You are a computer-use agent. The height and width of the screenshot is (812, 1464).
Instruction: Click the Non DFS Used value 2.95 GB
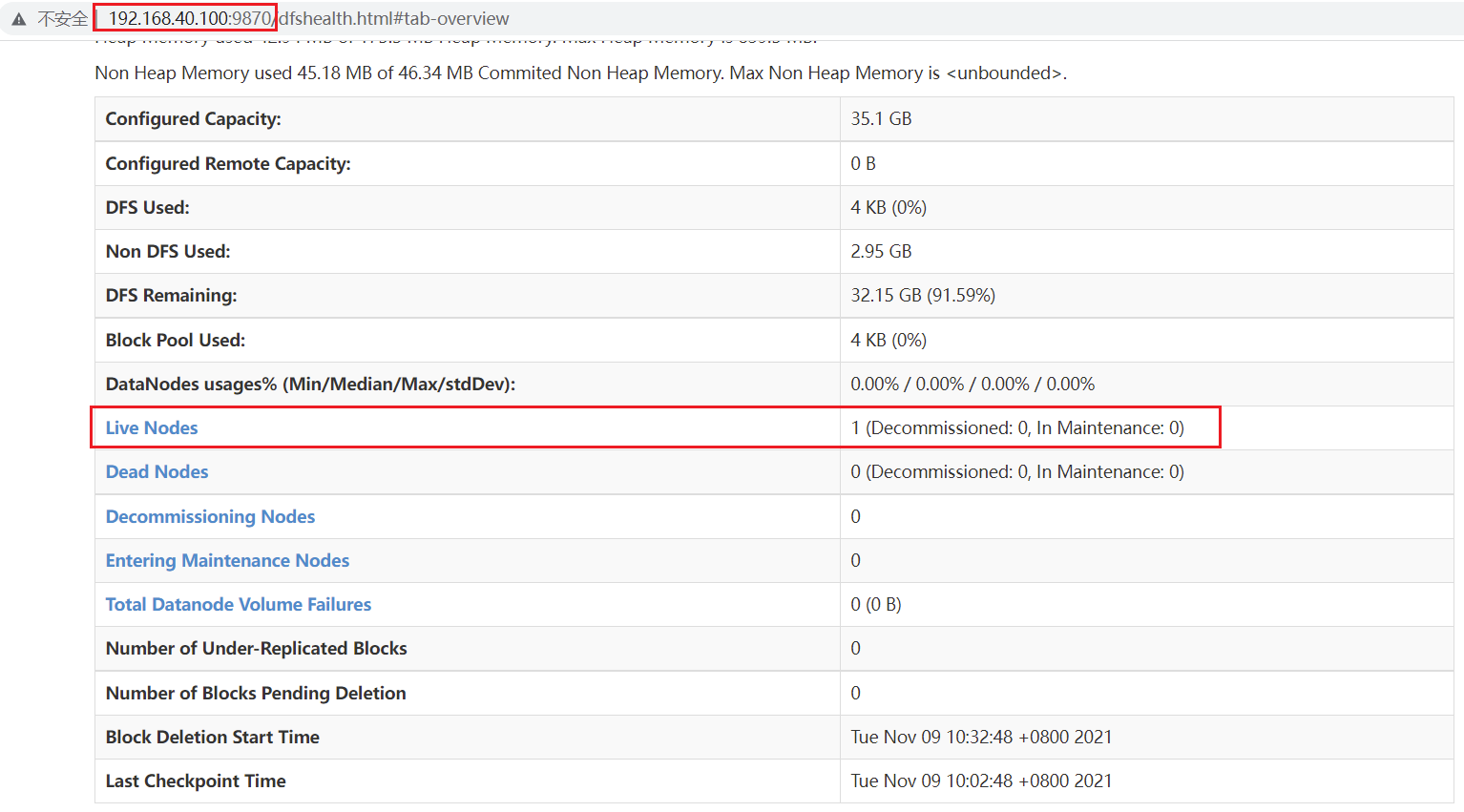tap(881, 251)
